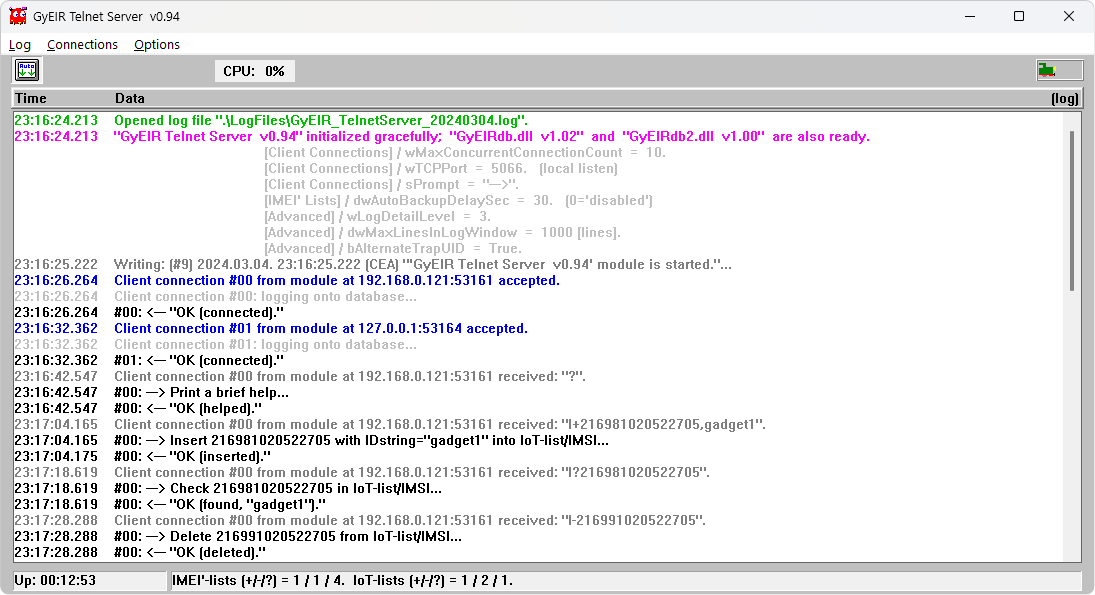The width and height of the screenshot is (1095, 595).
Task: Click timestamp 23:16:25.222
Action: point(56,265)
